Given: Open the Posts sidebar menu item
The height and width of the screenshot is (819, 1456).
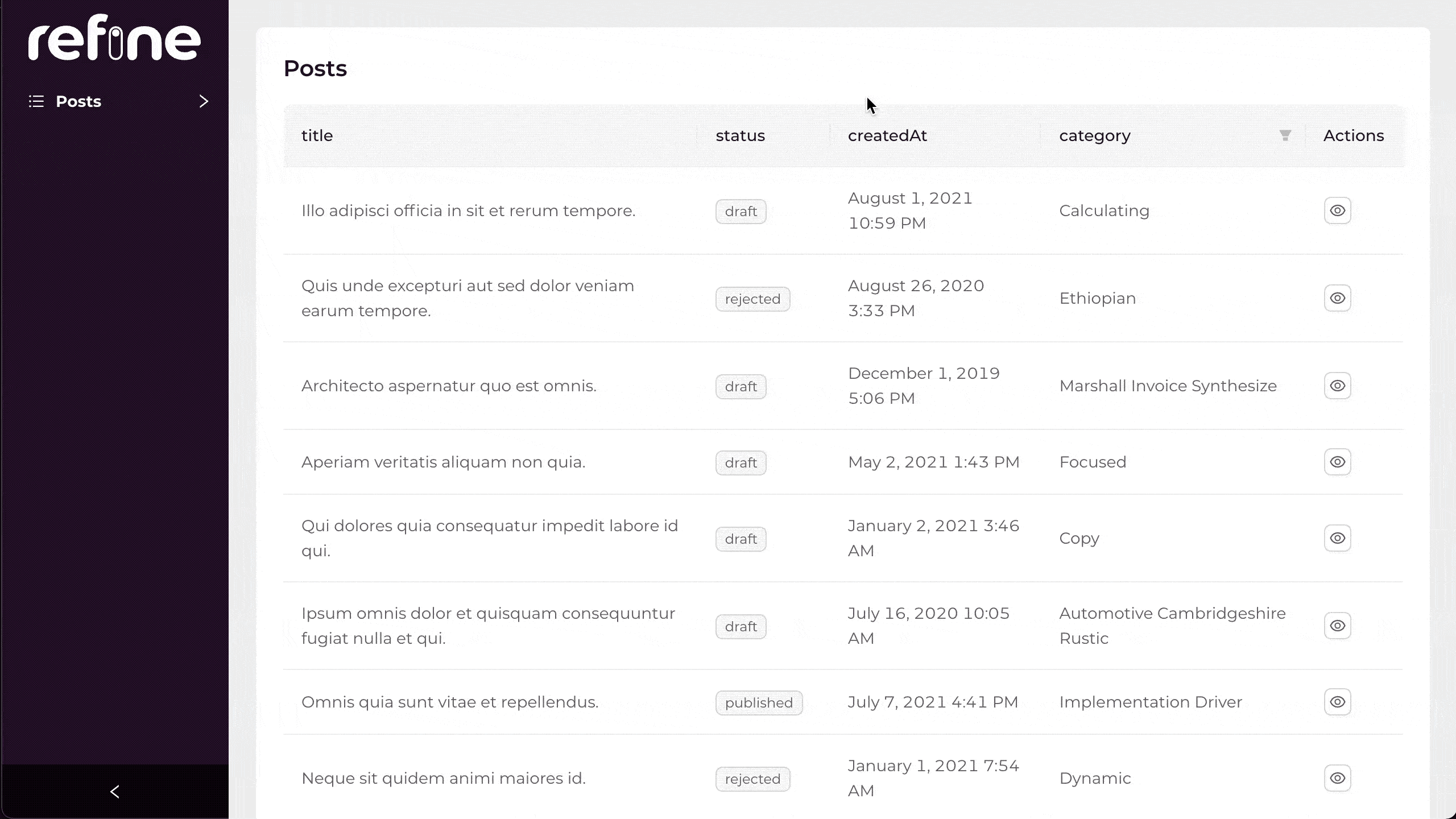Looking at the screenshot, I should click(78, 102).
